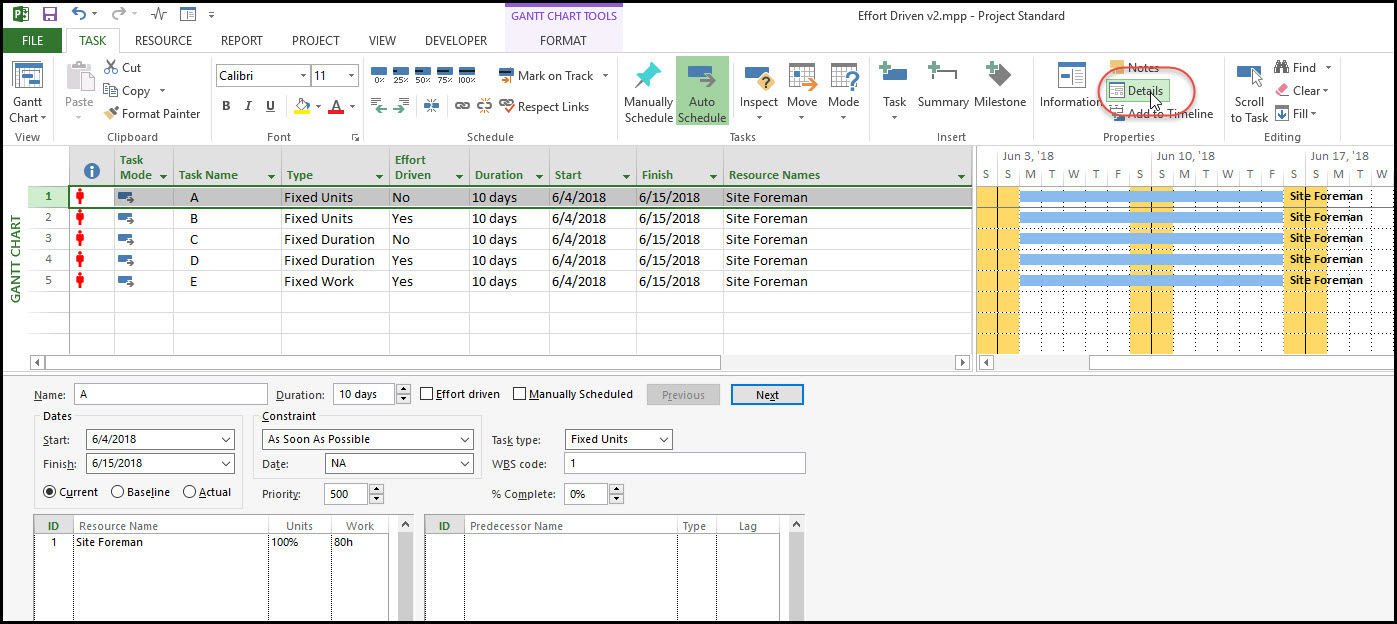Open the FILE menu tab
1397x624 pixels.
point(32,41)
